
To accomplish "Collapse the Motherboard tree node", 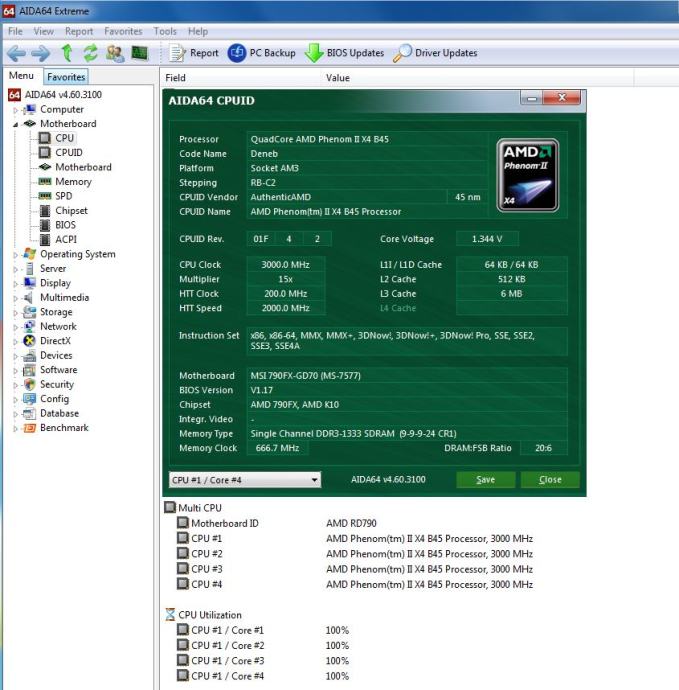I will pos(15,124).
